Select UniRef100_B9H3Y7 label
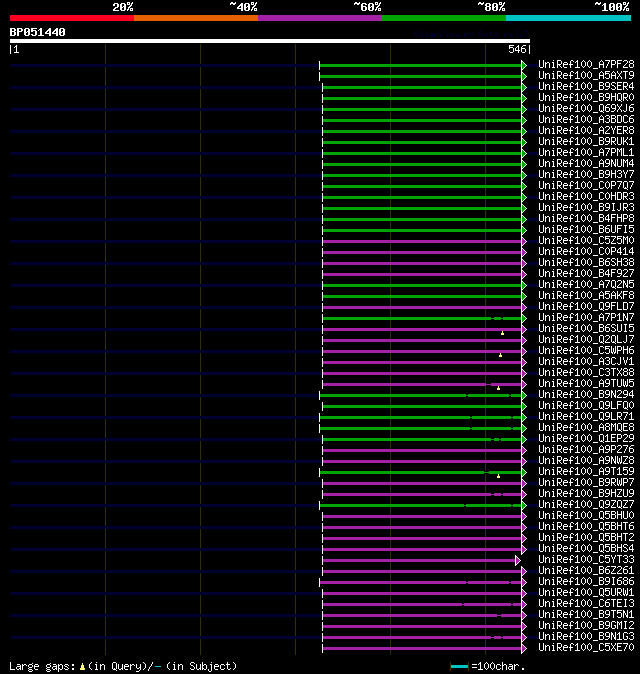 click(x=586, y=175)
